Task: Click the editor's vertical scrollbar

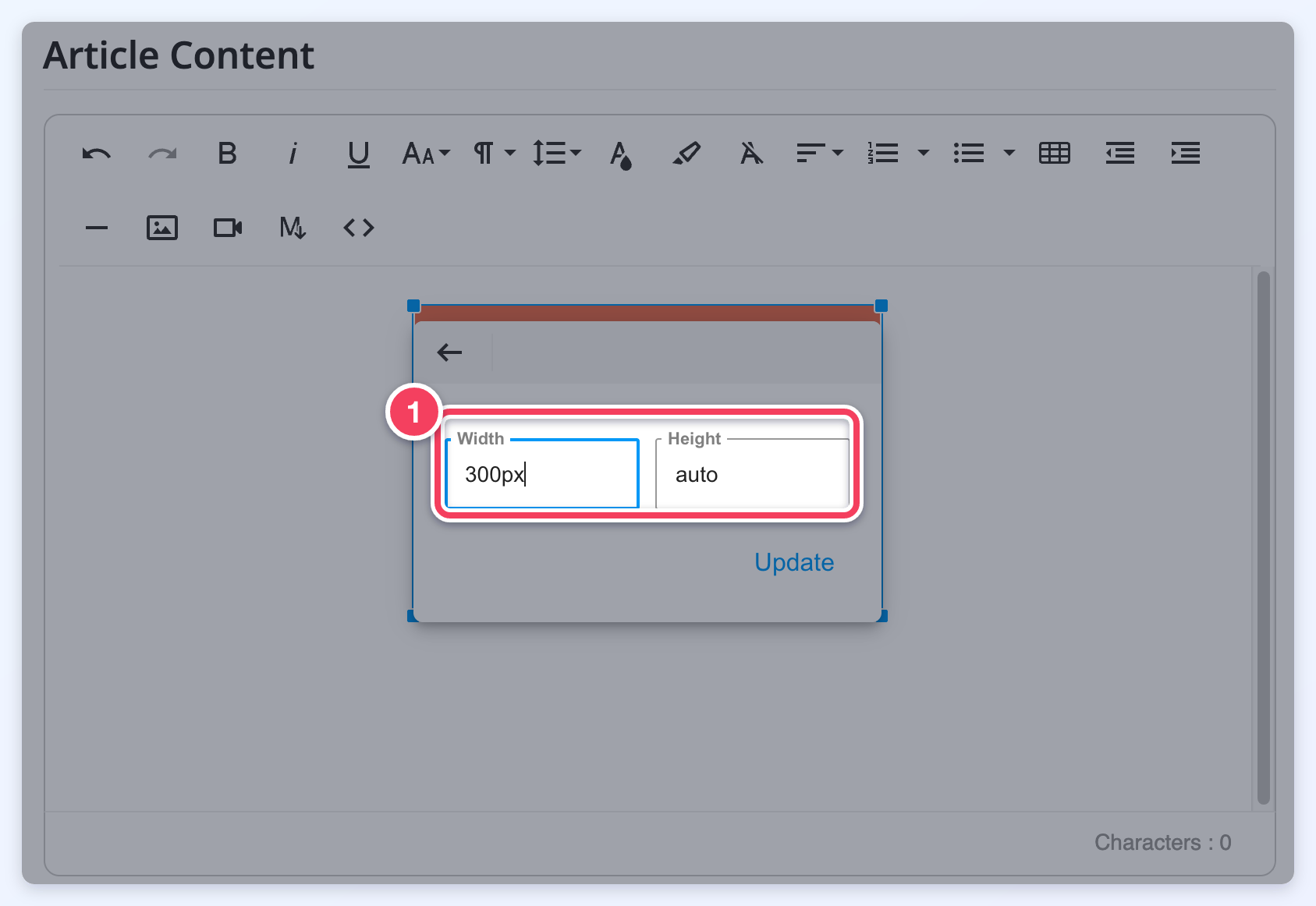Action: 1264,538
